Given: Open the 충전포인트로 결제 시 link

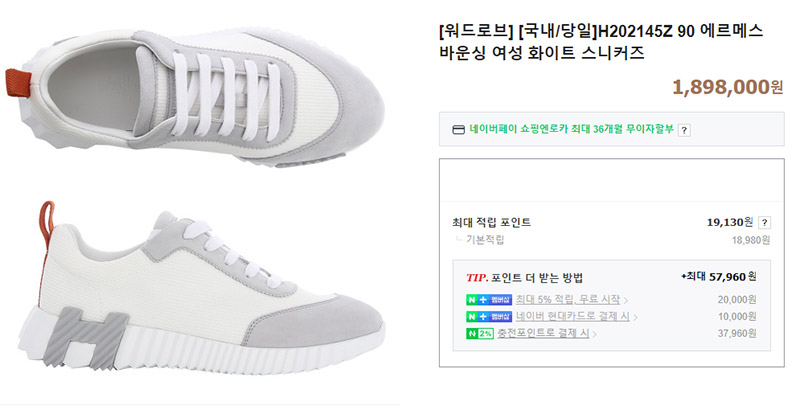Looking at the screenshot, I should coord(543,333).
